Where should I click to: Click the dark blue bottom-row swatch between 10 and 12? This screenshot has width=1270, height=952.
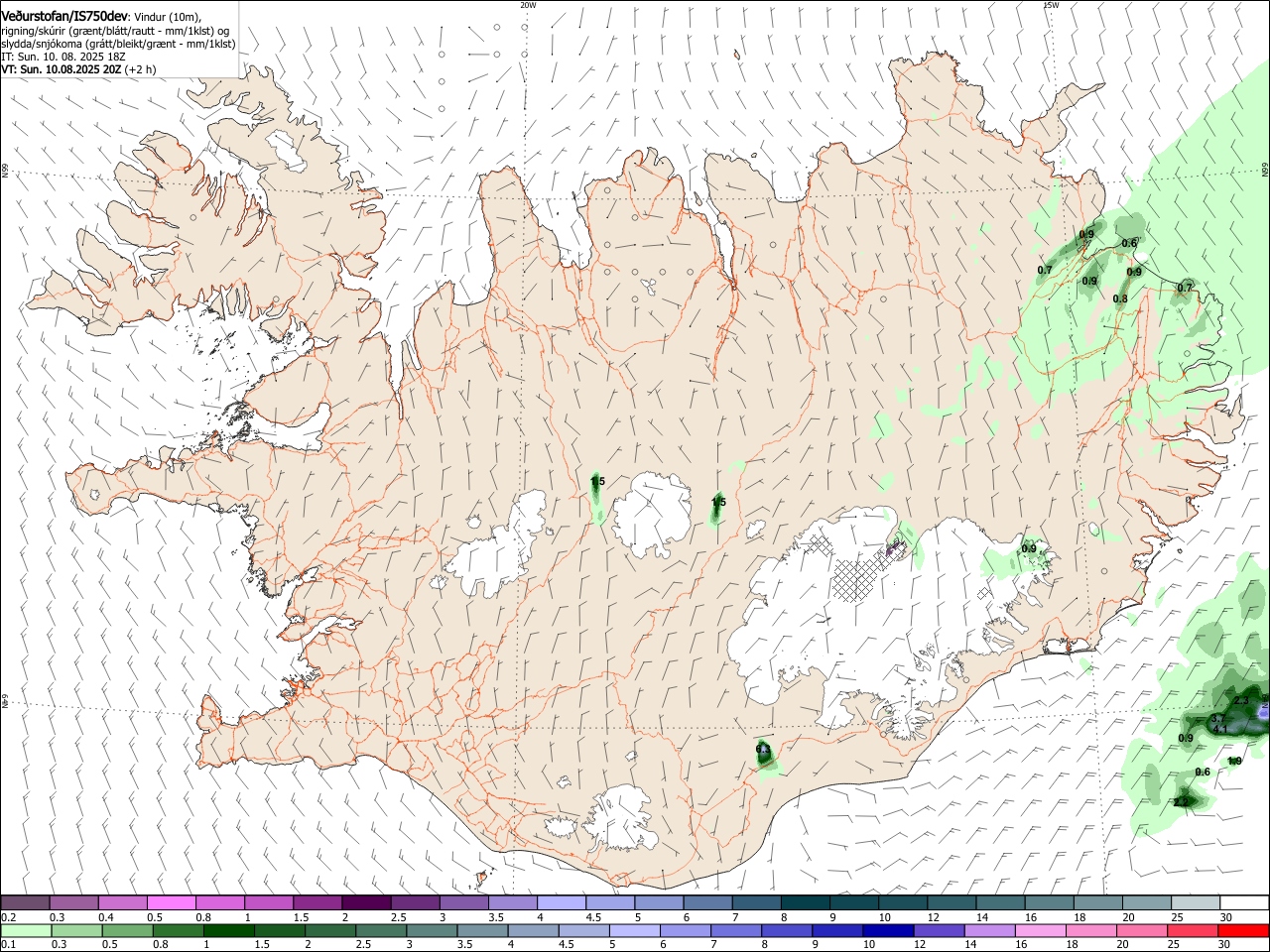(x=890, y=931)
